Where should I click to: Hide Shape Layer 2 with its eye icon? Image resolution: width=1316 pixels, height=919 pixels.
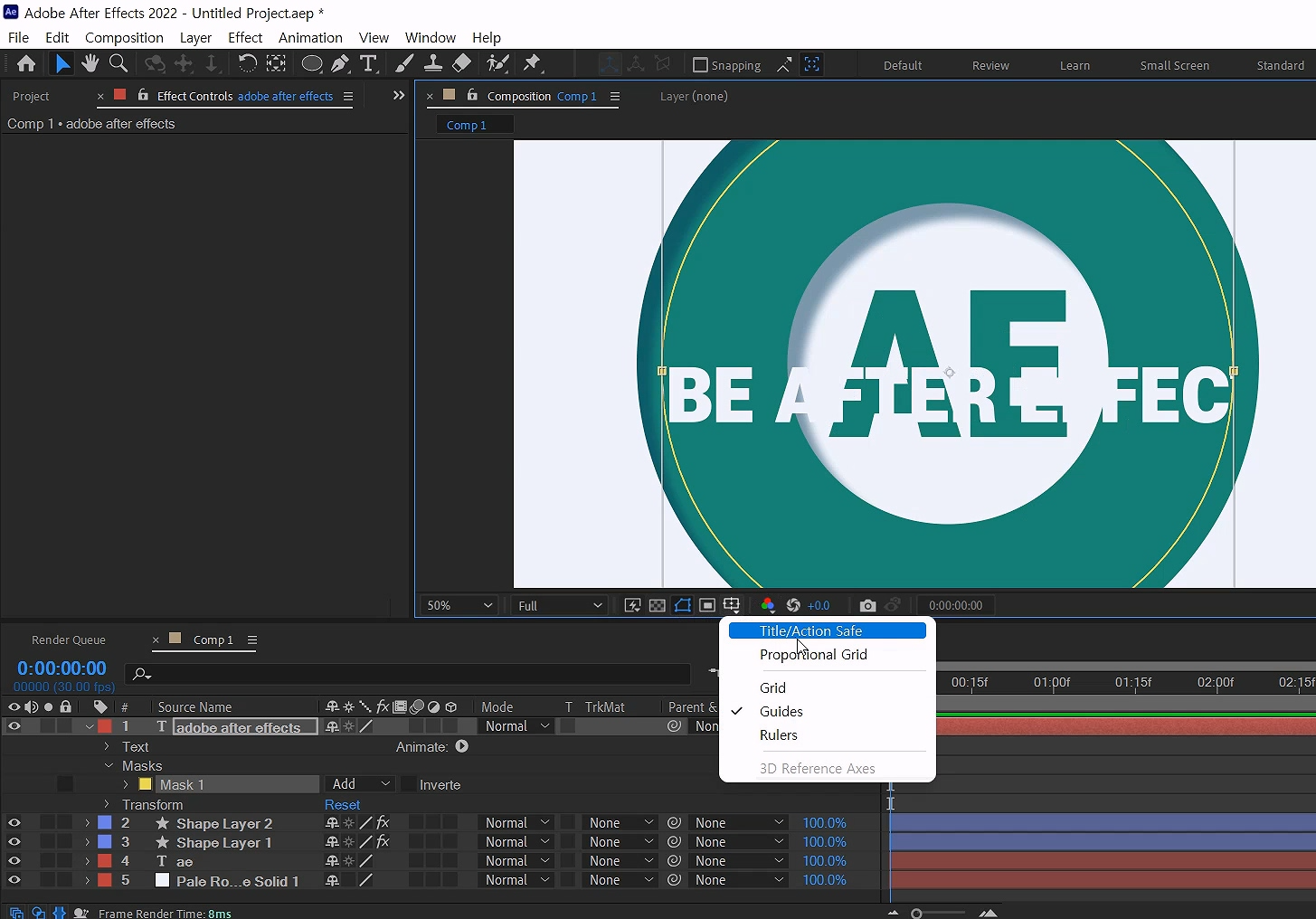[14, 823]
